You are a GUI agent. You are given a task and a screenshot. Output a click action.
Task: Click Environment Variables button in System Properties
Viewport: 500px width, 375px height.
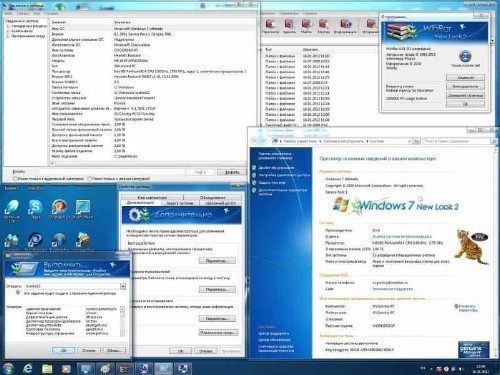tap(218, 333)
